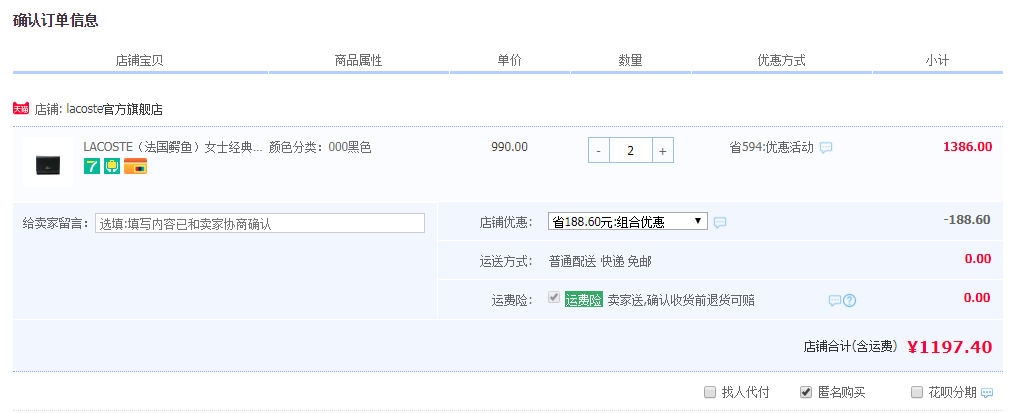
Task: Open the discount activity comment bubble icon
Action: click(826, 148)
